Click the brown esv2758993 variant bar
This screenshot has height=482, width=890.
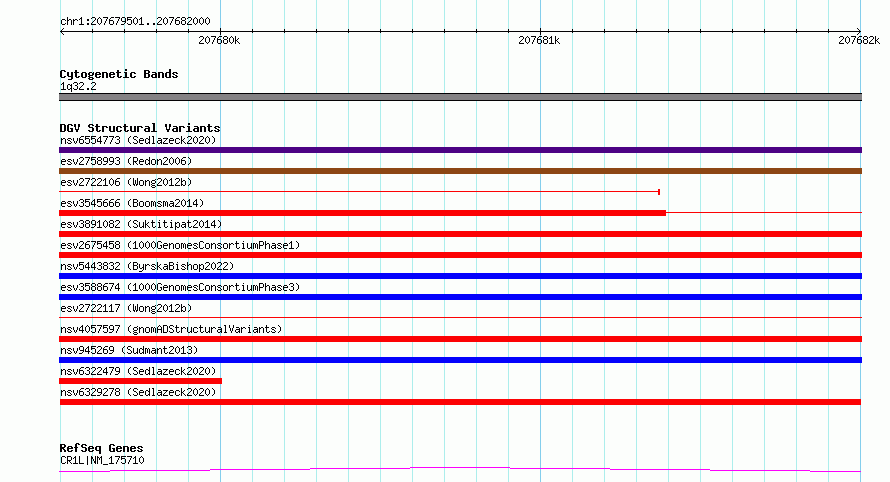click(460, 171)
